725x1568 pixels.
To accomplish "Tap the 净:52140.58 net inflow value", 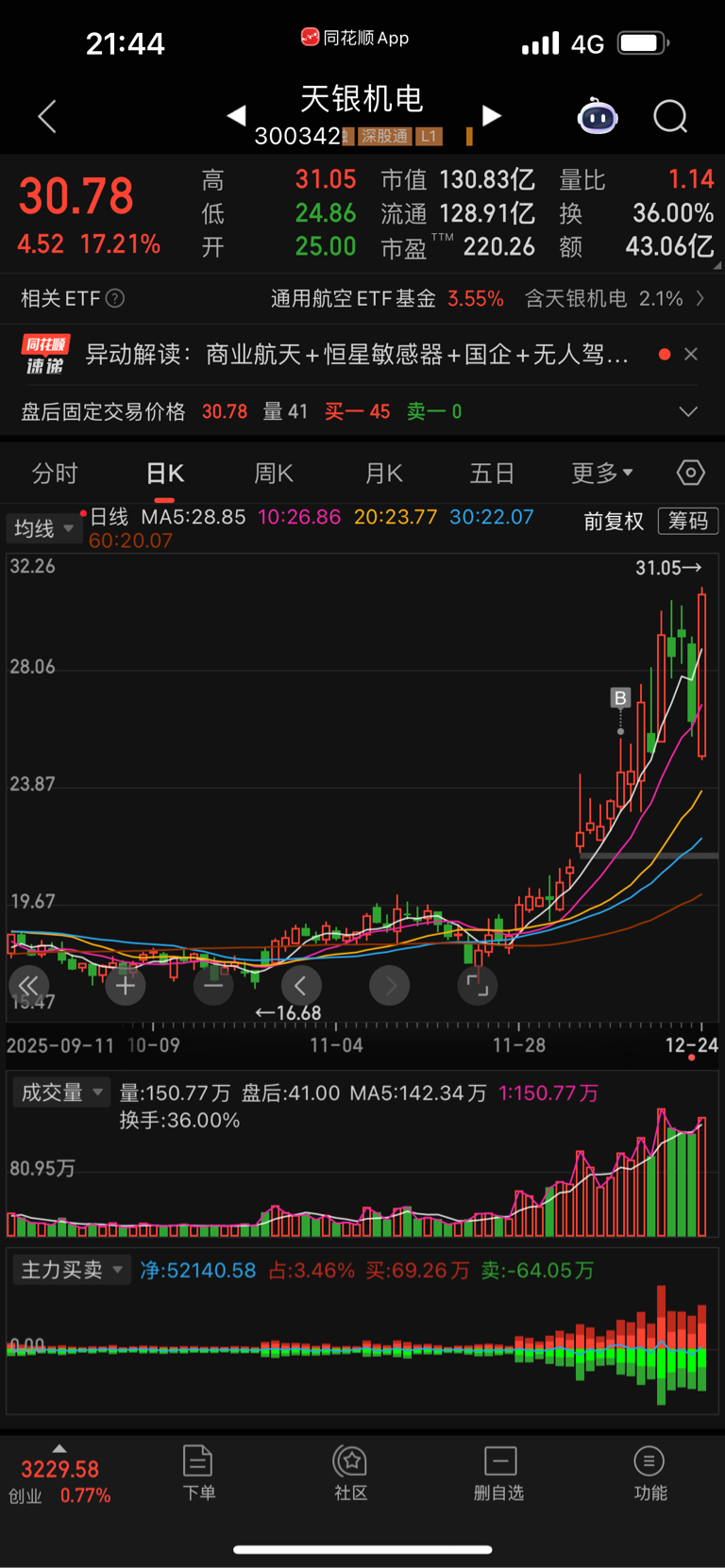I will tap(198, 1271).
